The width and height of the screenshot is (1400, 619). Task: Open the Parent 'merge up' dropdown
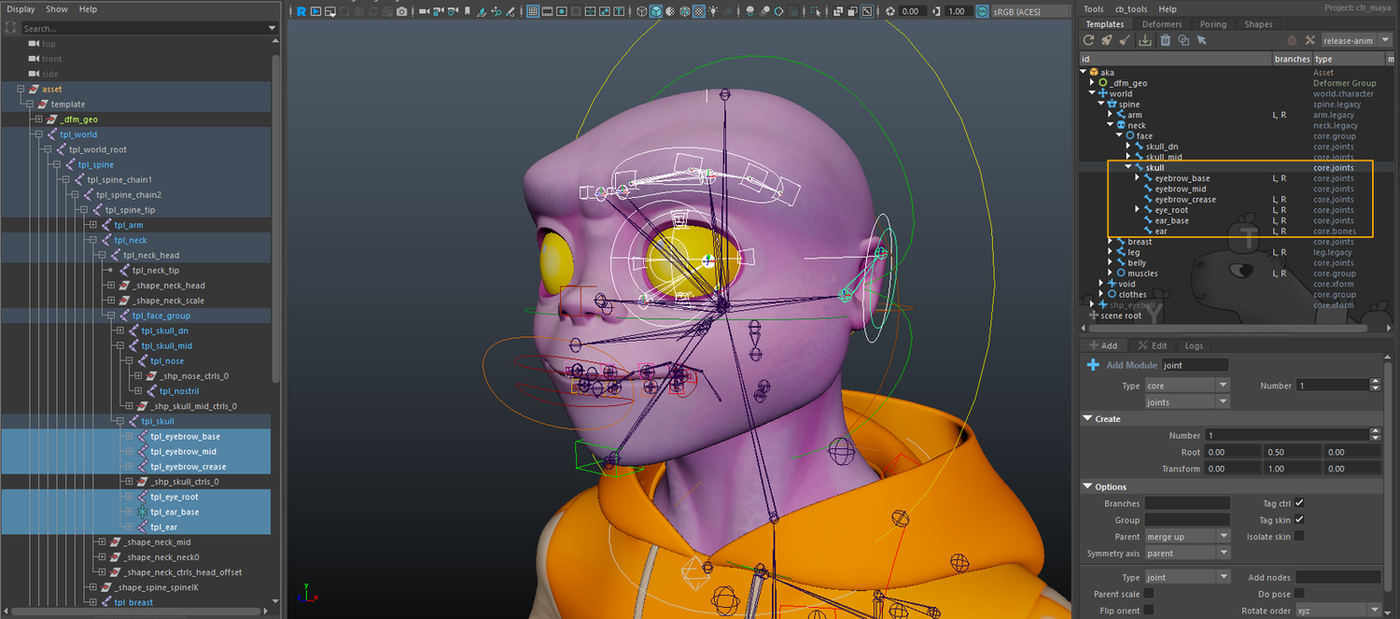coord(1187,536)
